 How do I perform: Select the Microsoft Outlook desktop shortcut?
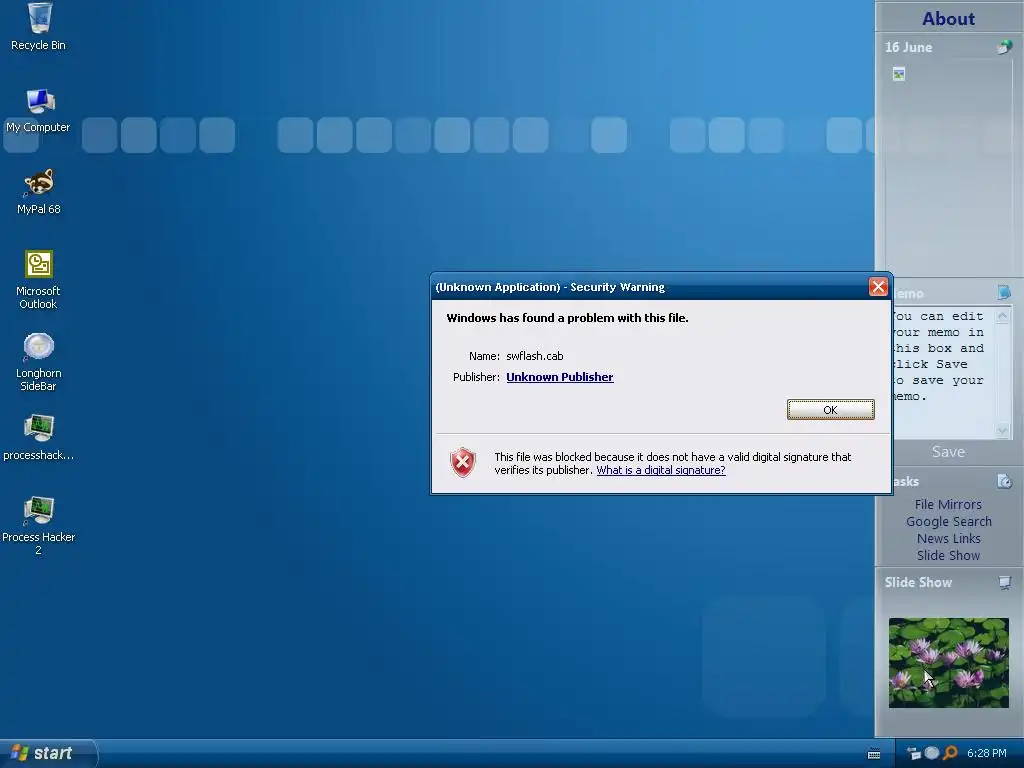[39, 280]
